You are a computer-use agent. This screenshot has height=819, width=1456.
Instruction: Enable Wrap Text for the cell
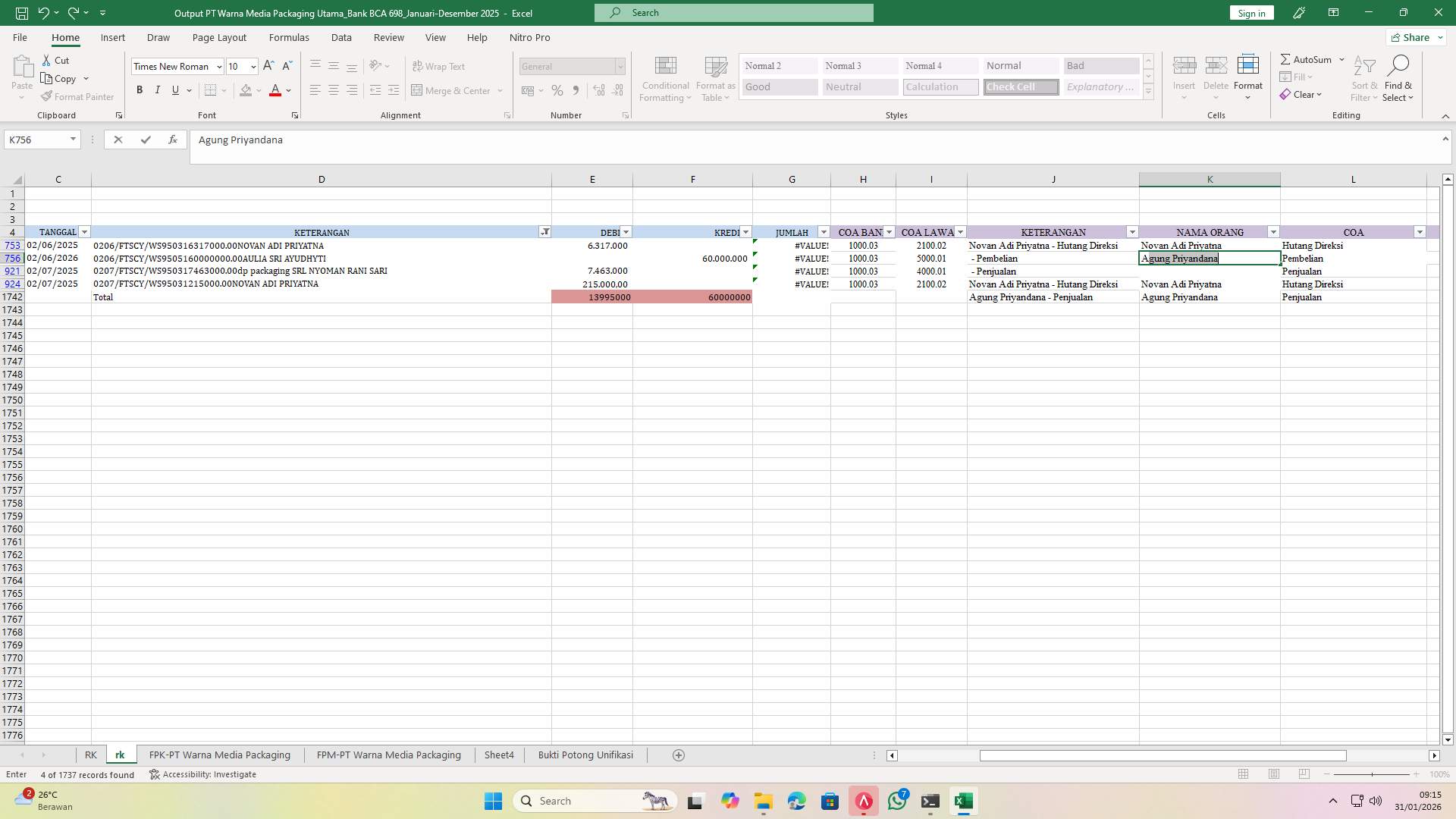pyautogui.click(x=439, y=66)
